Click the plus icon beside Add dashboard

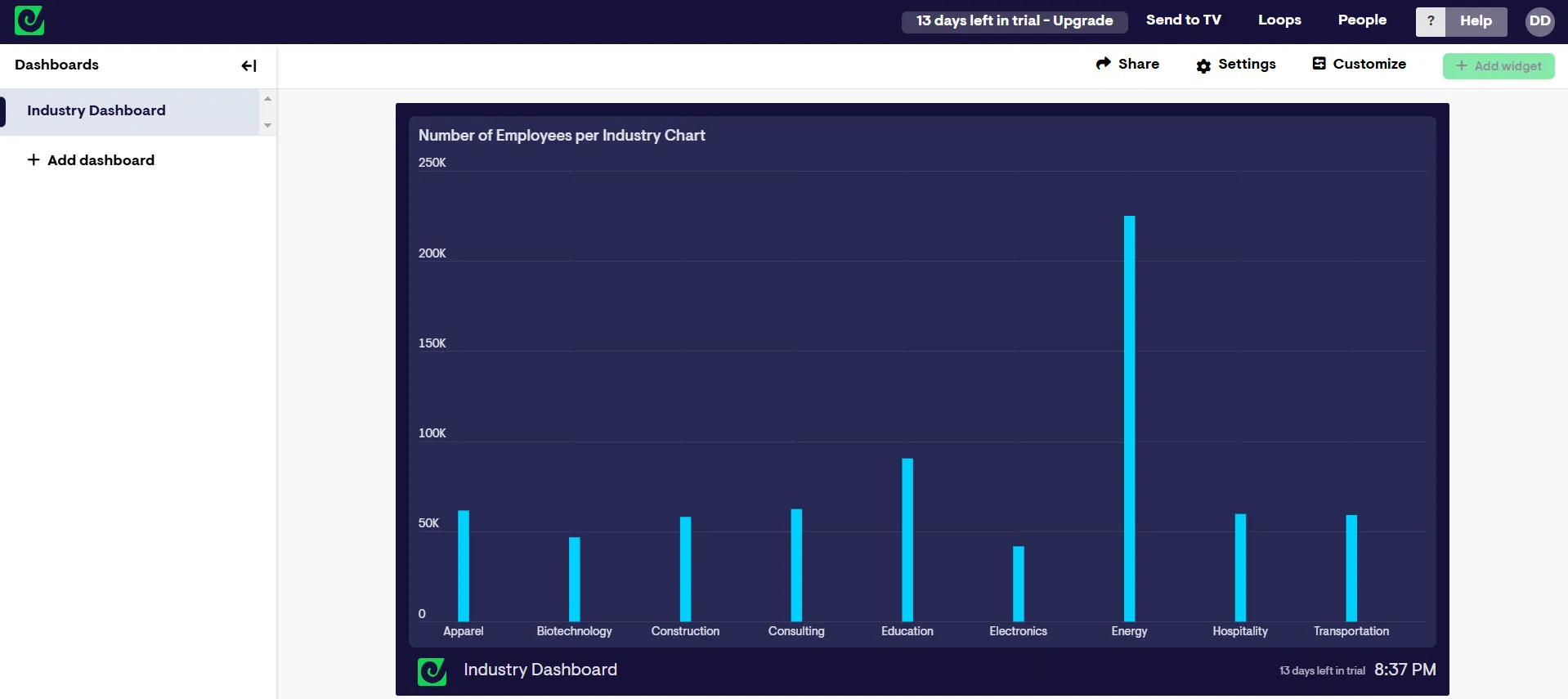pos(34,160)
